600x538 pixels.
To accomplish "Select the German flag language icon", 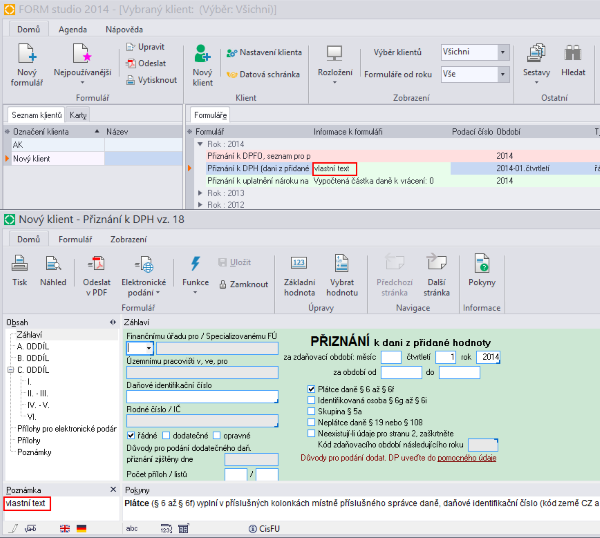I will (82, 528).
